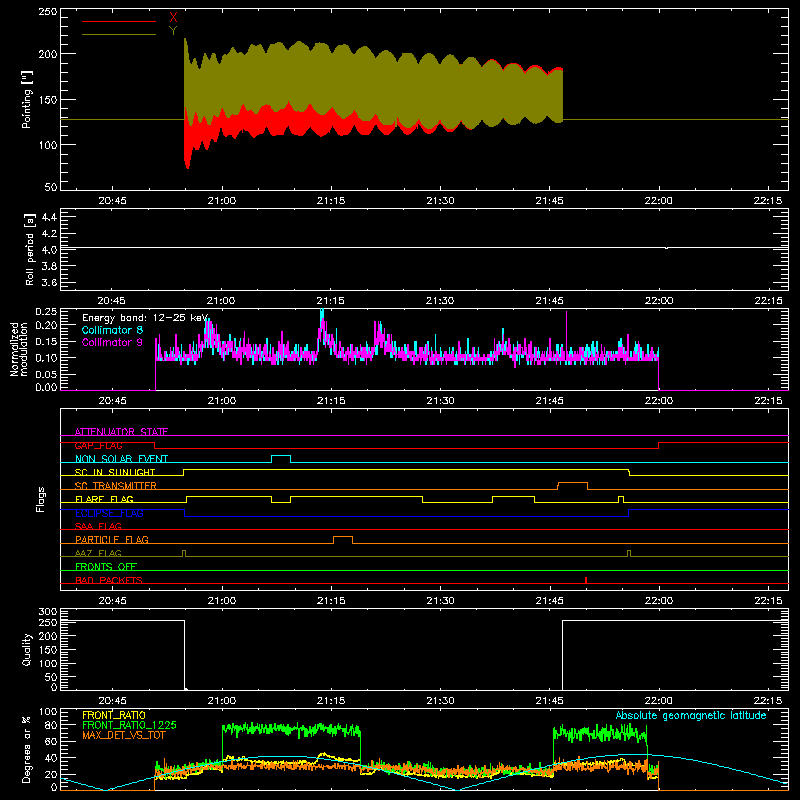Click the vertical Flags axis title

pyautogui.click(x=40, y=499)
